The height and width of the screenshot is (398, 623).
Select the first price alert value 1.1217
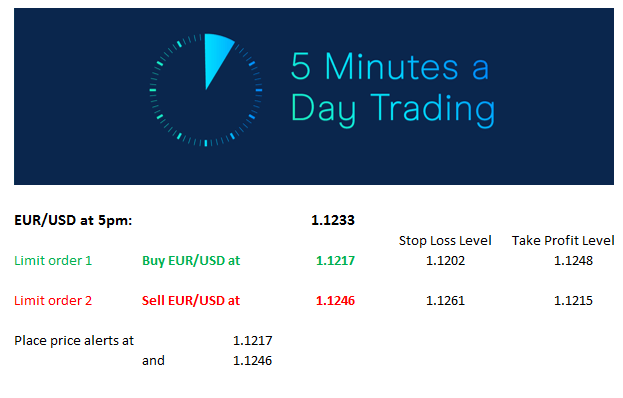tap(253, 341)
